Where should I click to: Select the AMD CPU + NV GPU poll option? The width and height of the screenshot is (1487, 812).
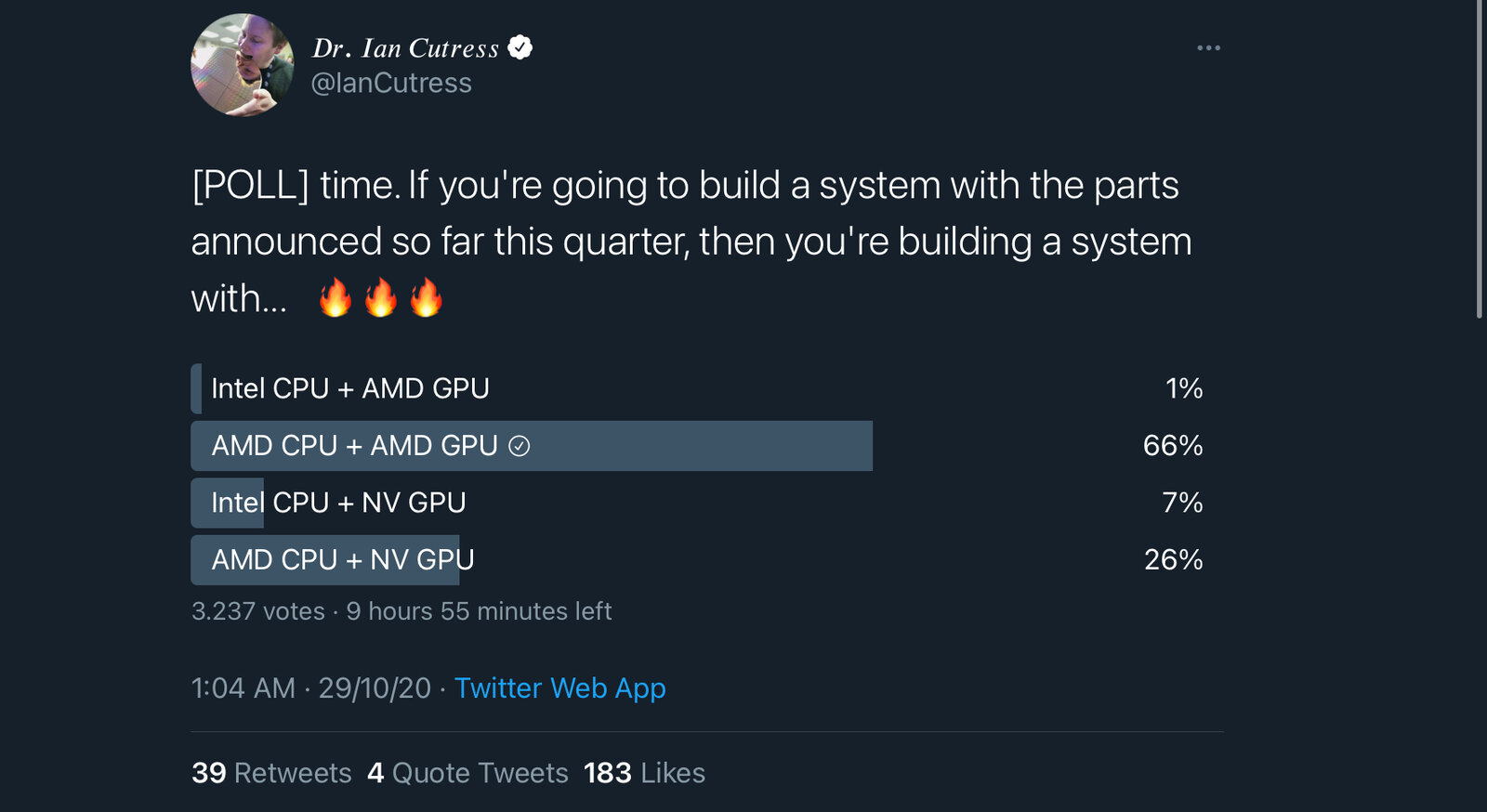click(x=697, y=559)
